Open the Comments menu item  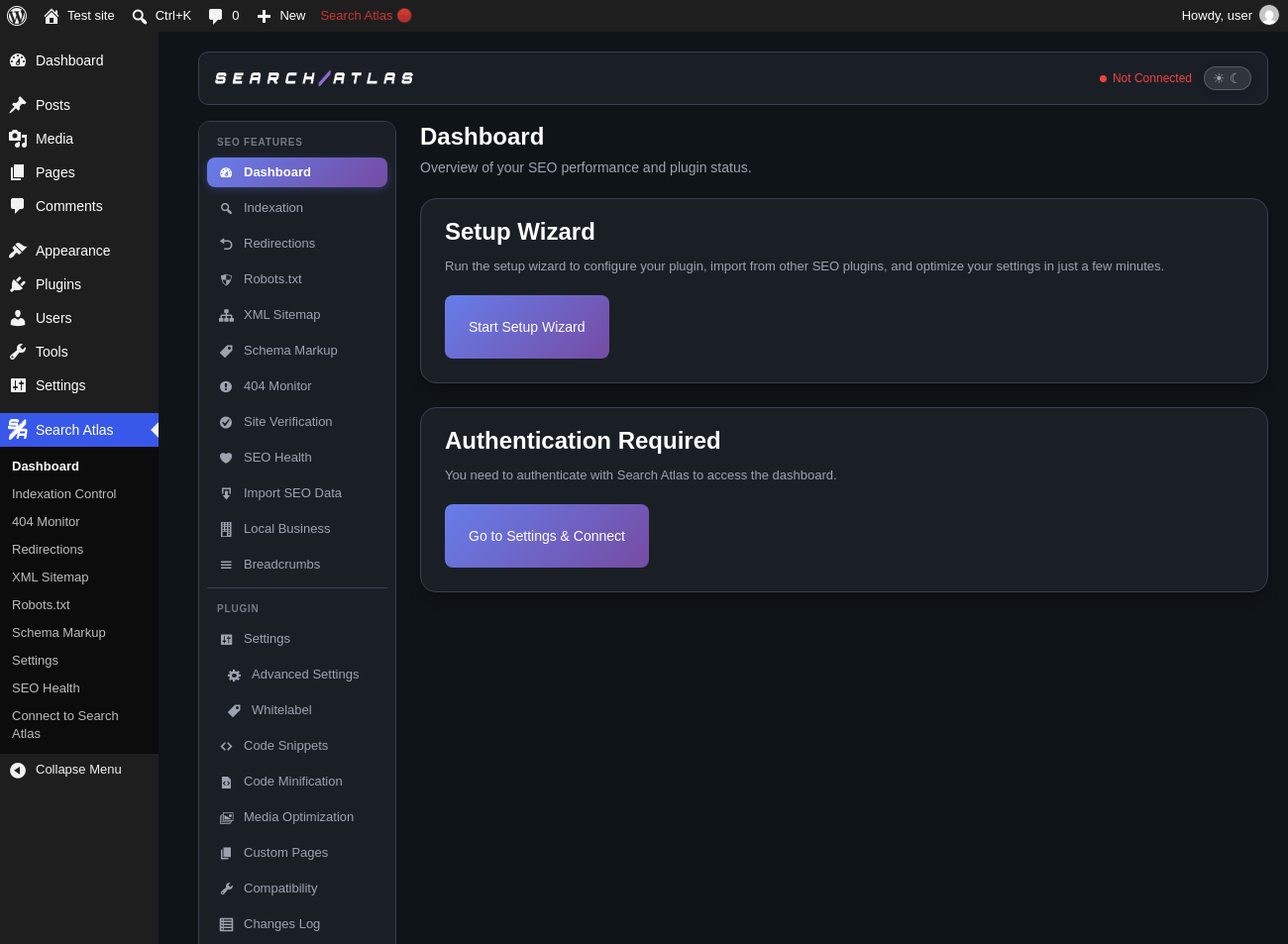click(79, 206)
